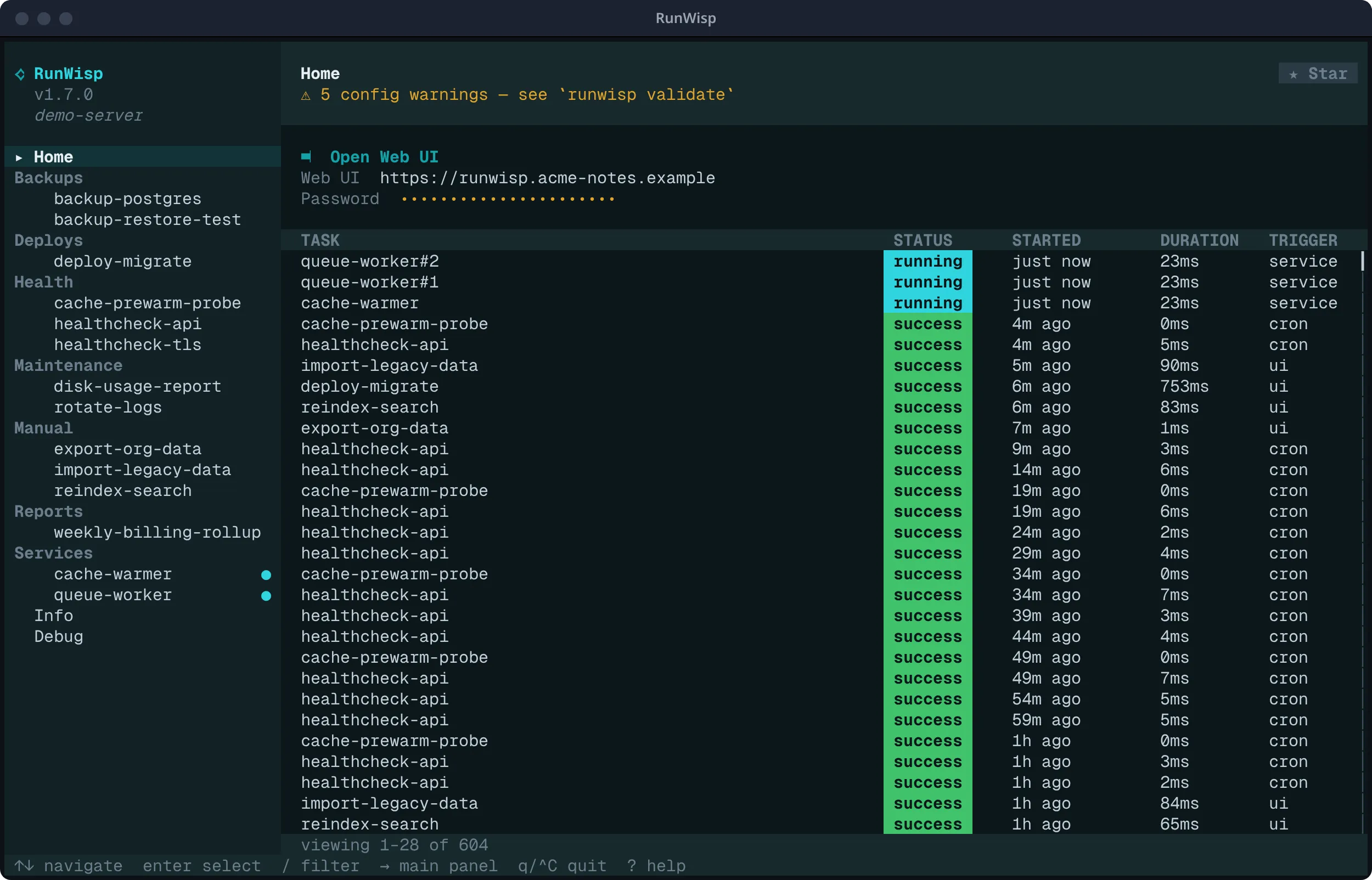This screenshot has height=880, width=1372.
Task: Click the reindex-search run with 65ms duration
Action: (x=820, y=824)
